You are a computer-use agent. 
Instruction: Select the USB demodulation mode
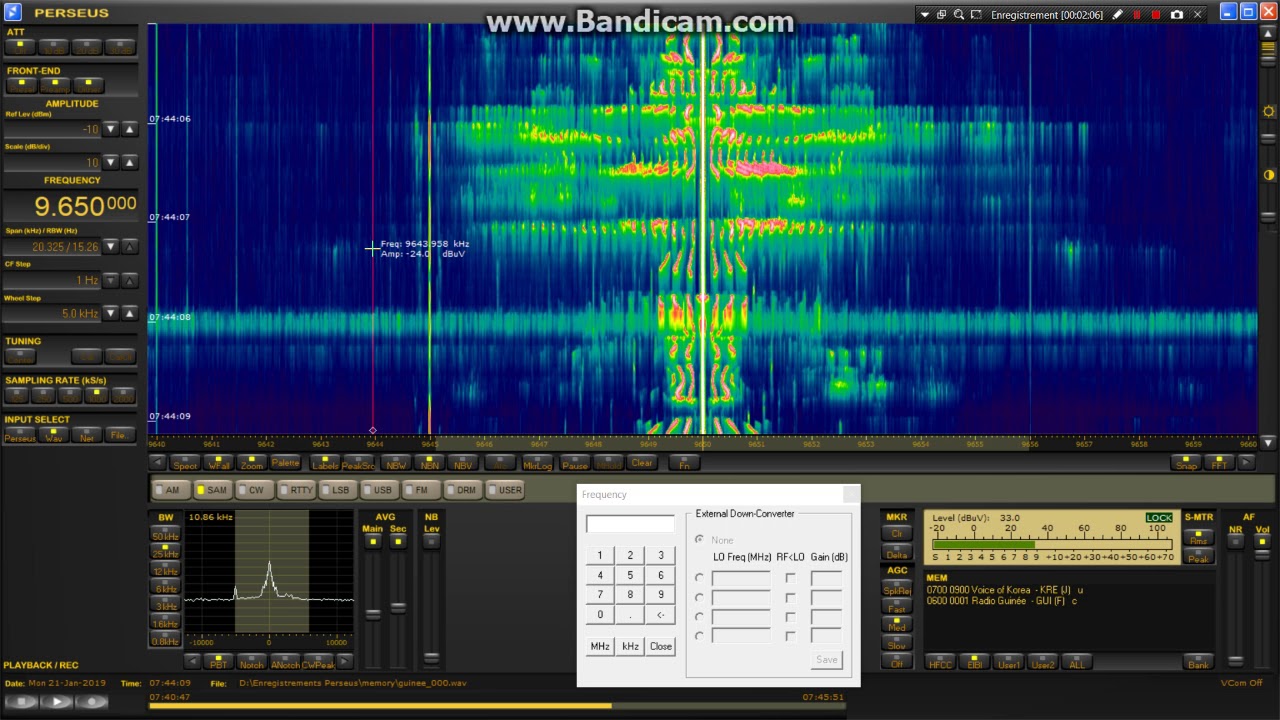(378, 490)
